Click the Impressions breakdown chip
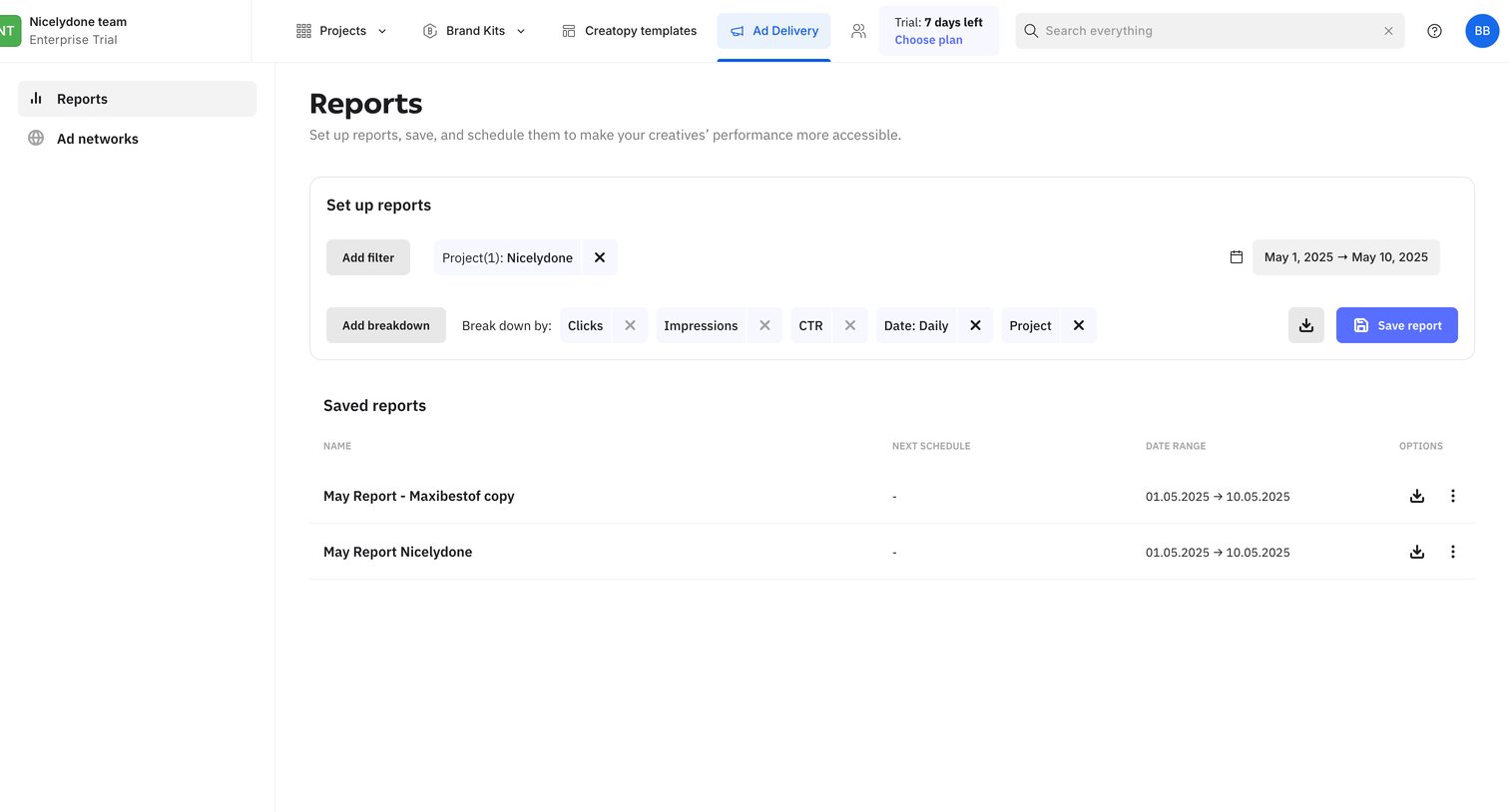Screen dimensions: 1509x812 coord(701,325)
